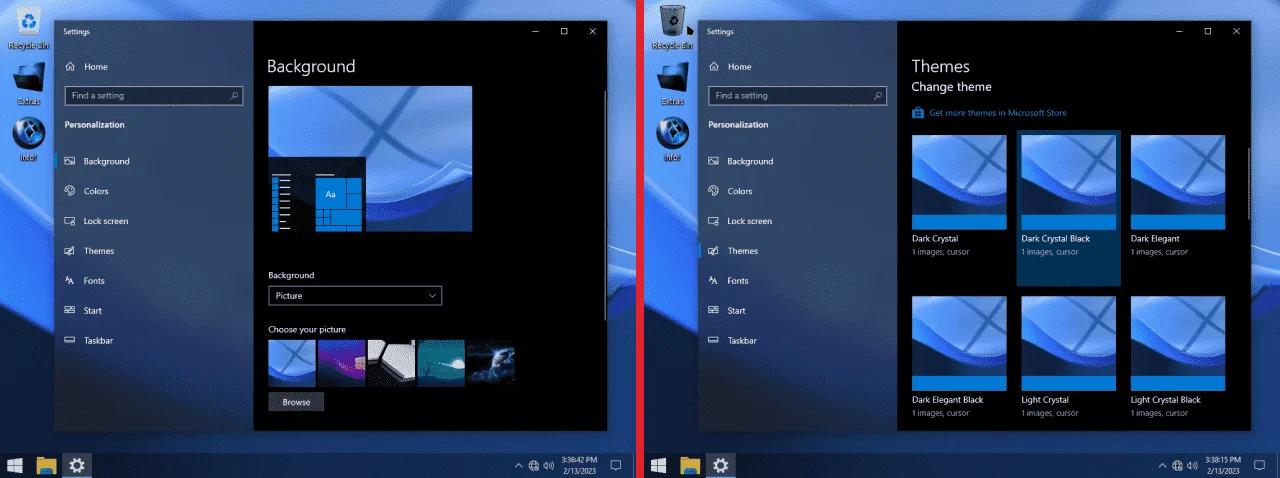Open the clock showing 3:36:42 PM

579,465
